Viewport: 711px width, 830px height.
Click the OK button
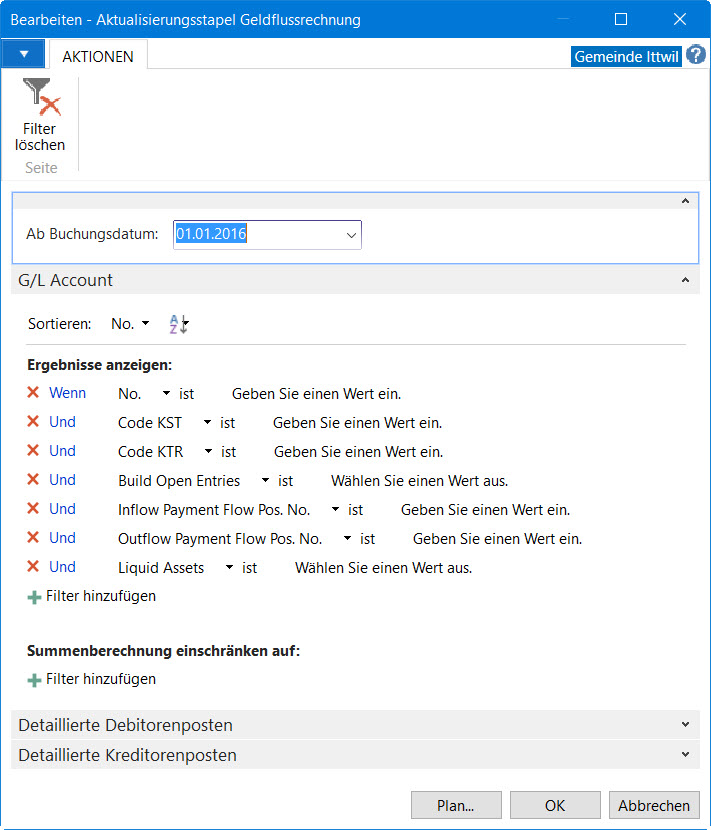coord(555,805)
